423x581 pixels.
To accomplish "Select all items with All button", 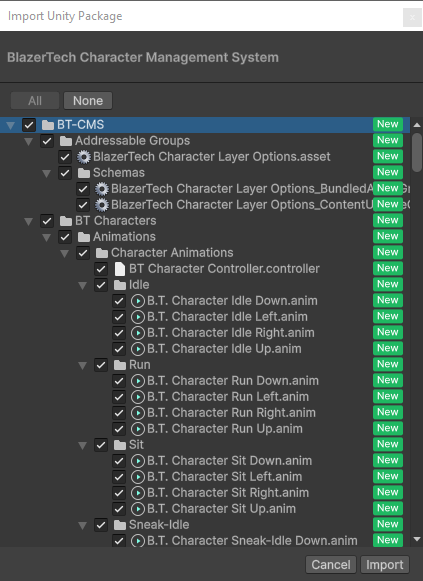I will tap(35, 101).
